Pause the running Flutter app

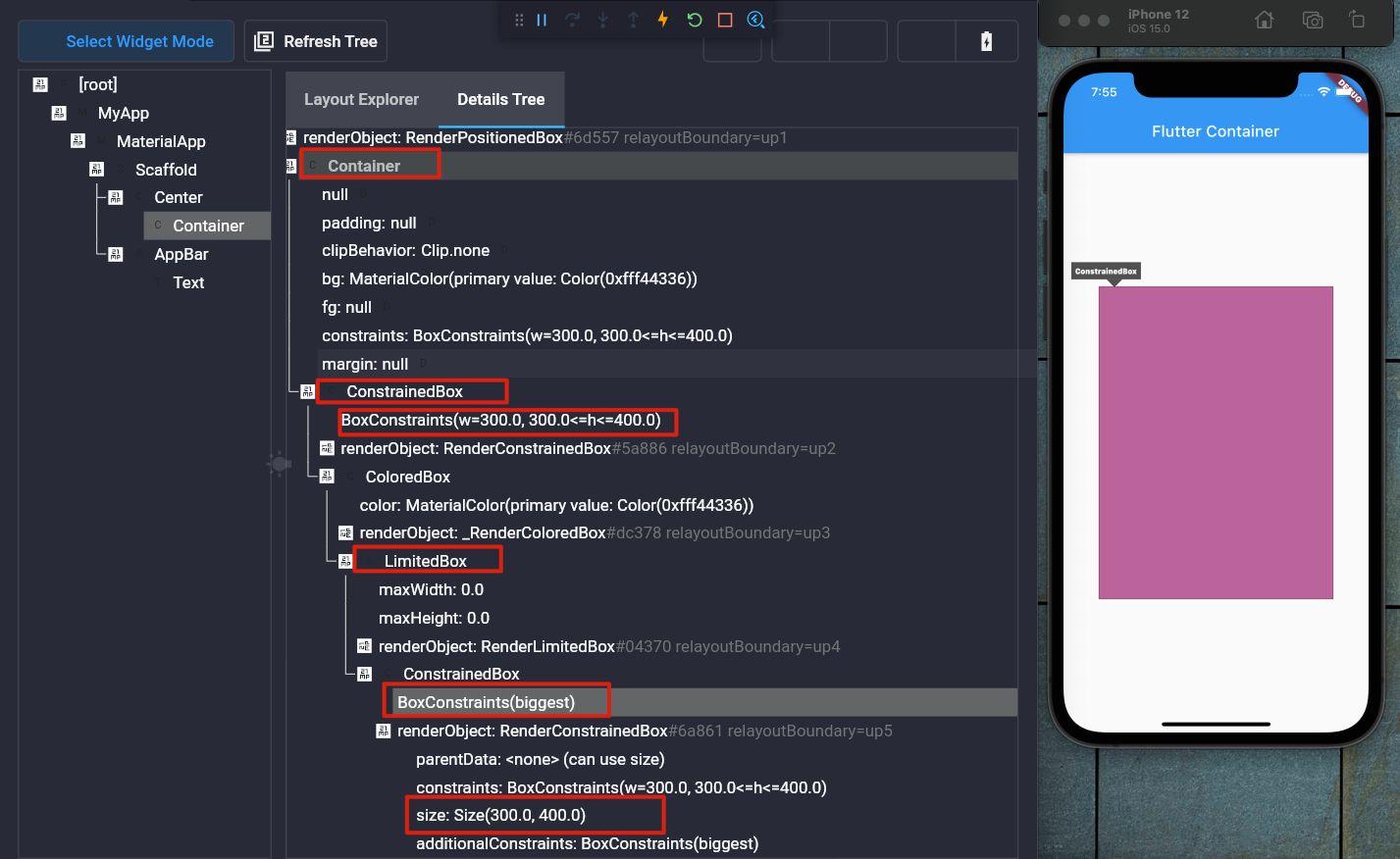point(541,20)
